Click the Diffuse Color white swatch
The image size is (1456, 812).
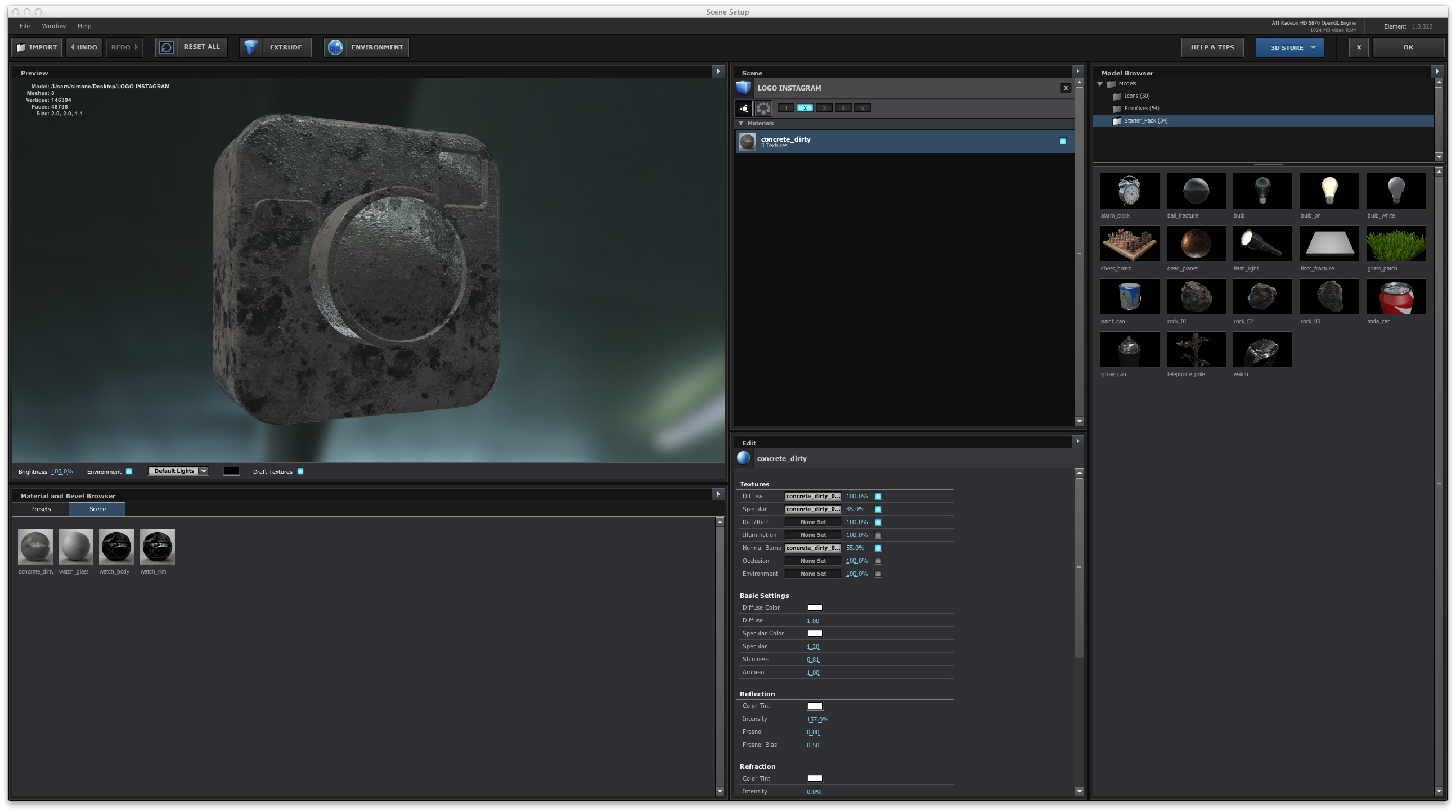tap(815, 607)
